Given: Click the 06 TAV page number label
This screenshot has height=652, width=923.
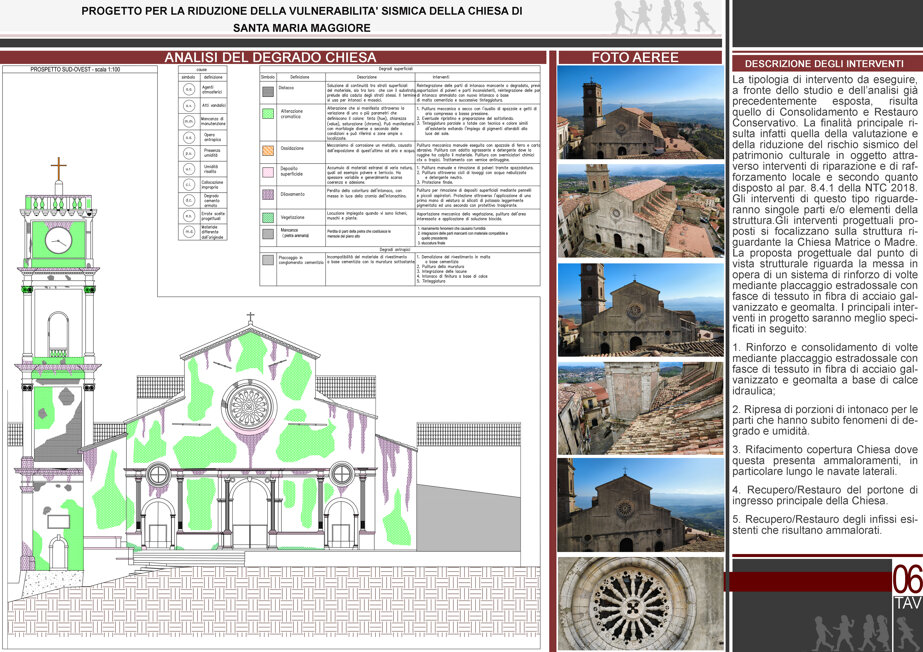Looking at the screenshot, I should click(907, 586).
